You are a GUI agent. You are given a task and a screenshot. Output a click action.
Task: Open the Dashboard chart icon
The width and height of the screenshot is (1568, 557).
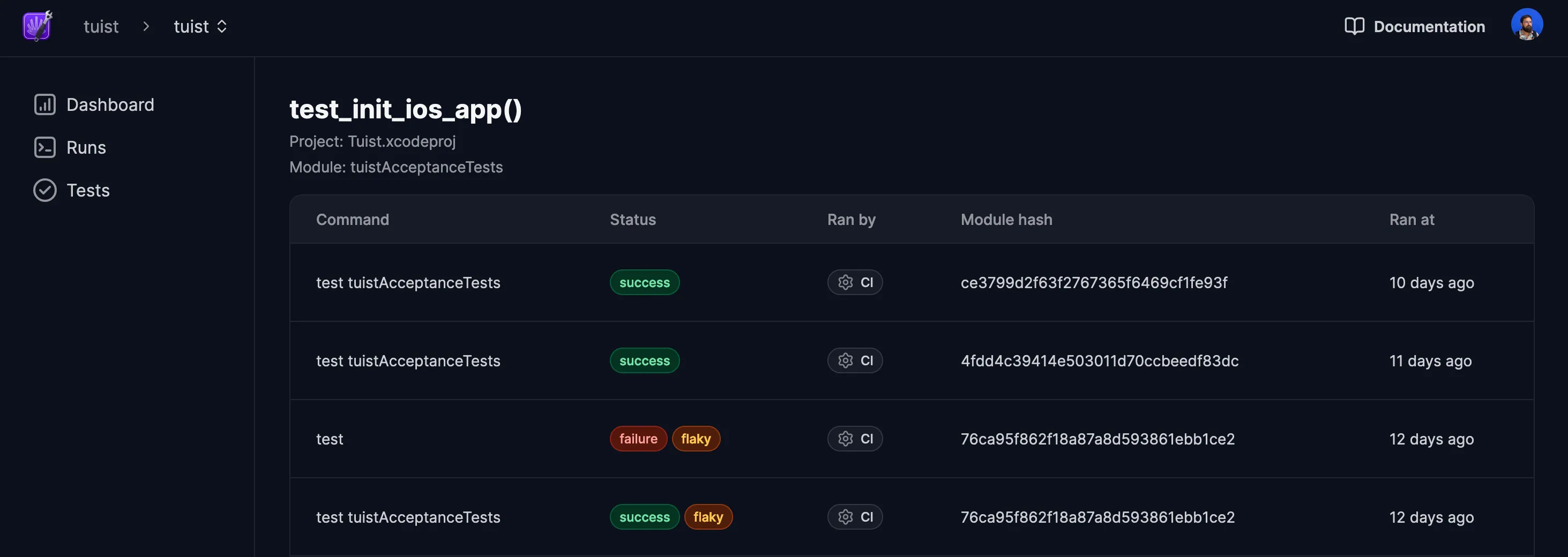click(44, 104)
